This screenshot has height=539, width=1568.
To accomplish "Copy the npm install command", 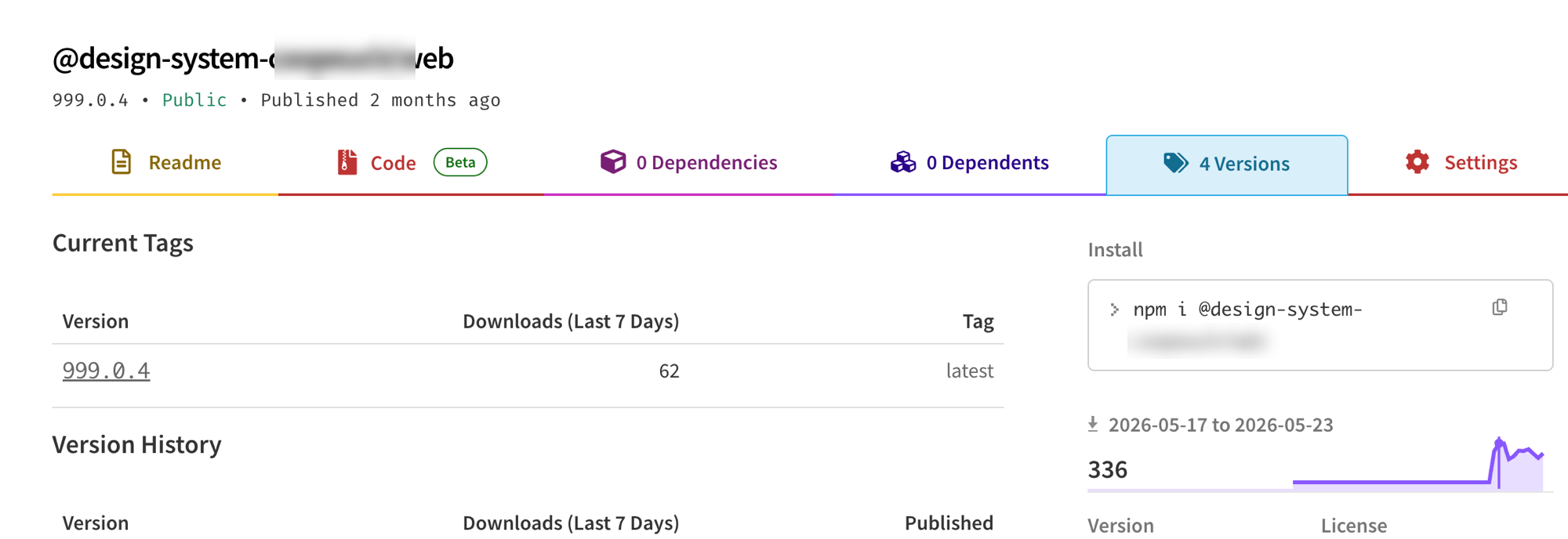I will (1500, 307).
